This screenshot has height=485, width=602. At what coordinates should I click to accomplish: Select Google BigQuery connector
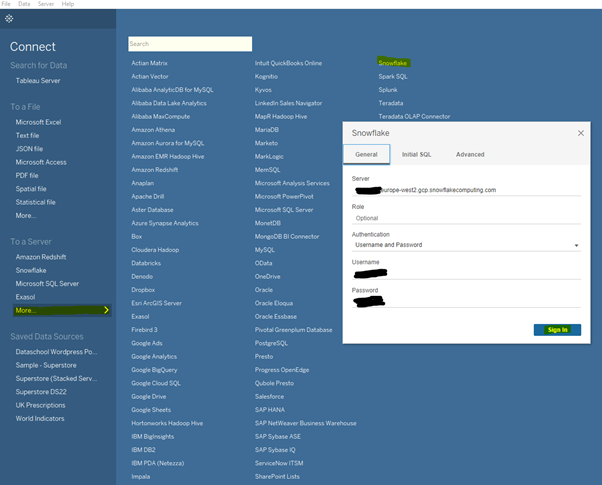click(x=154, y=370)
